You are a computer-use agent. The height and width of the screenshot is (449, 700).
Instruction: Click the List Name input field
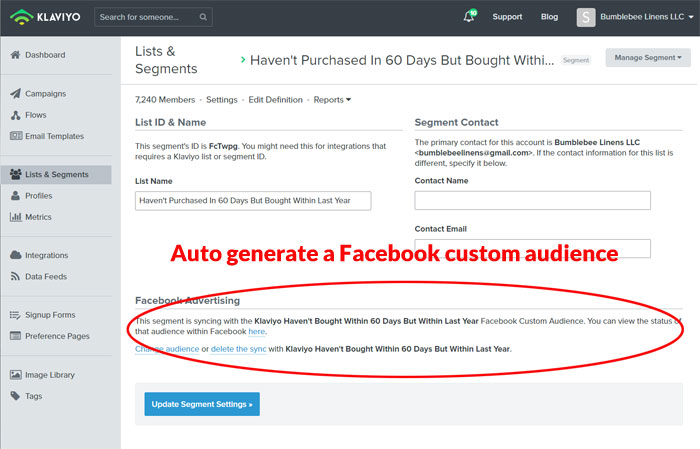pos(253,201)
